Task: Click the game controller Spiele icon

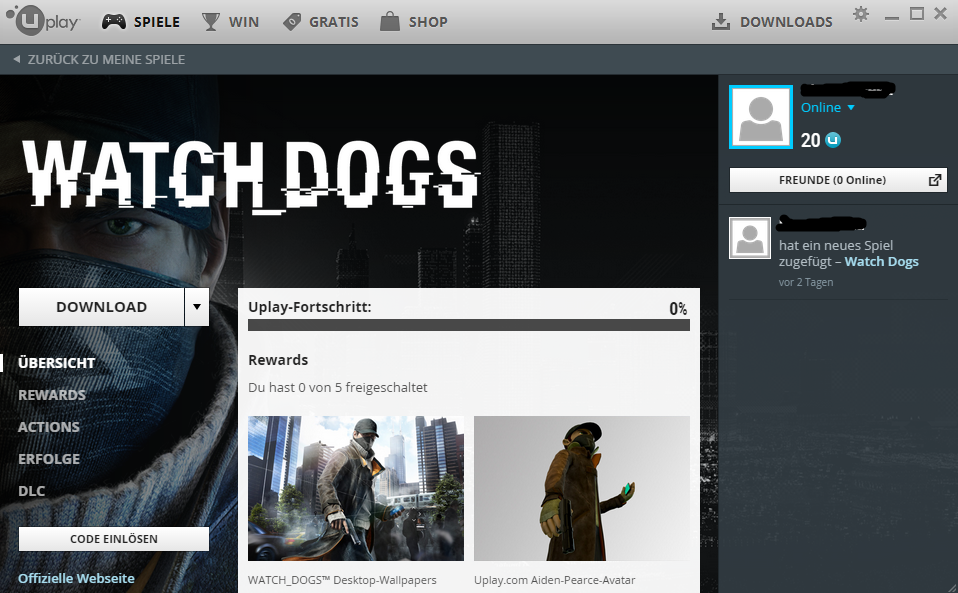Action: click(114, 22)
